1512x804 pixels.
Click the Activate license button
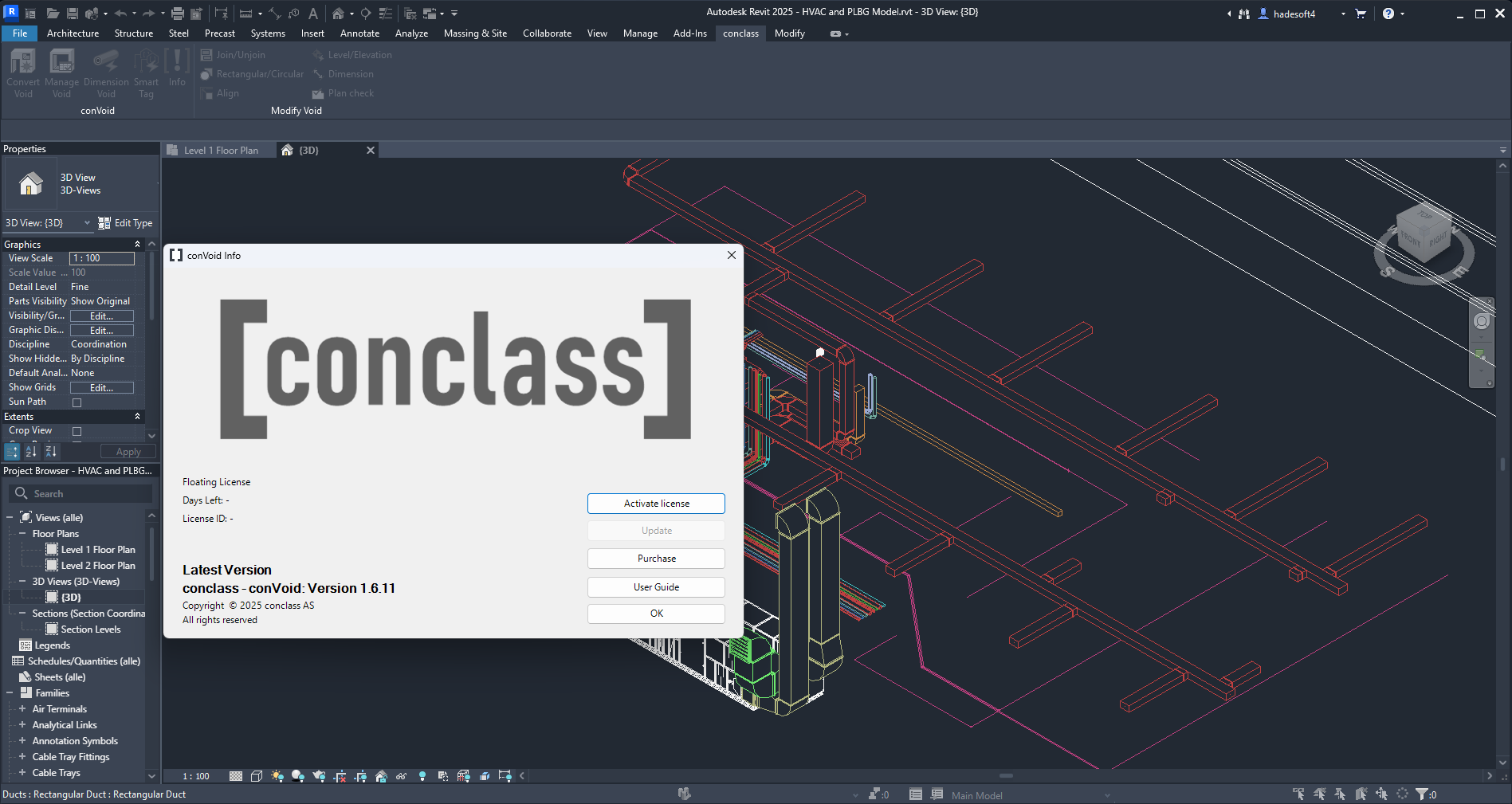[x=656, y=504]
